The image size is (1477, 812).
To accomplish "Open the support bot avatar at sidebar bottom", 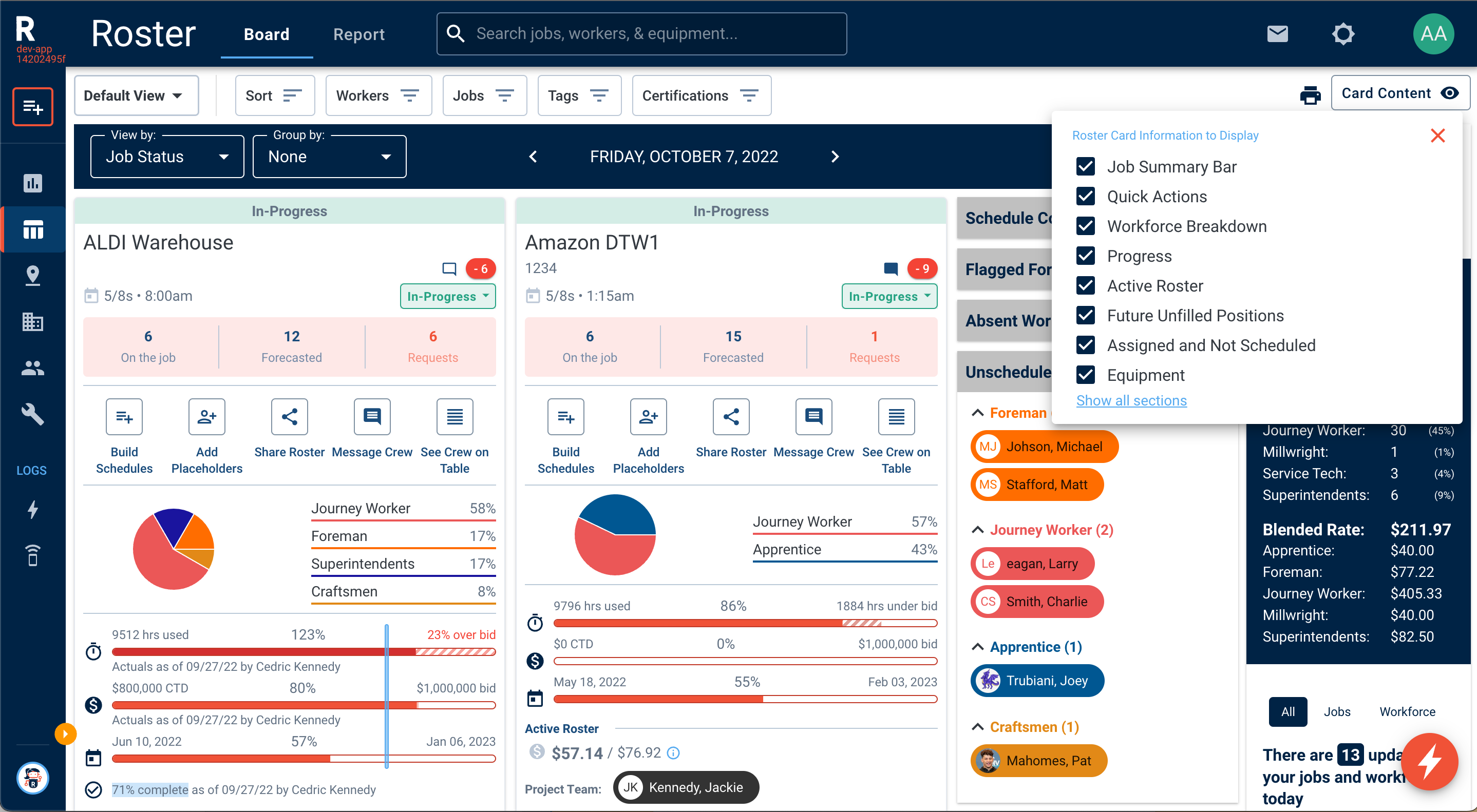I will (33, 778).
